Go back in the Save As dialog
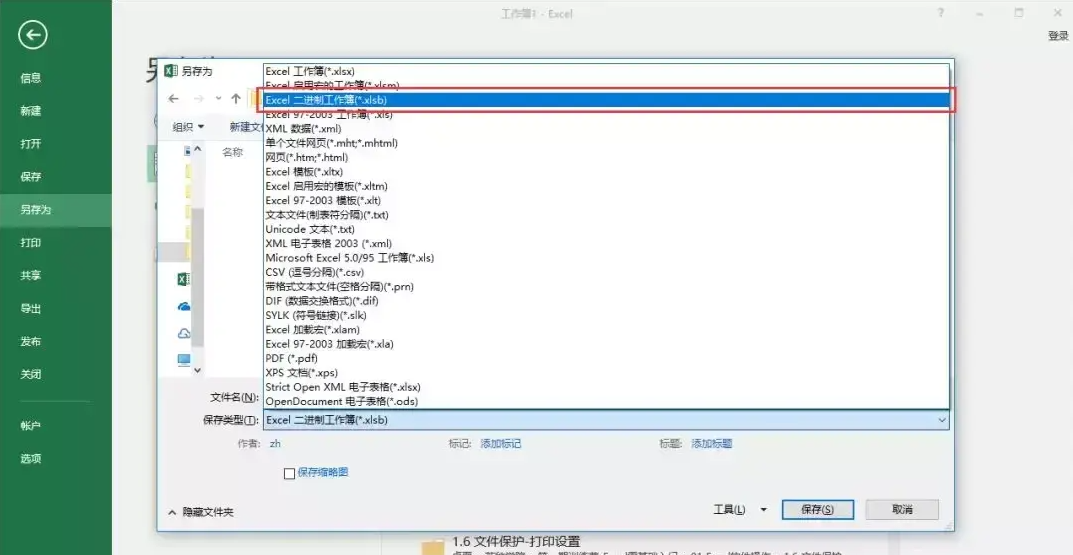 click(x=174, y=99)
